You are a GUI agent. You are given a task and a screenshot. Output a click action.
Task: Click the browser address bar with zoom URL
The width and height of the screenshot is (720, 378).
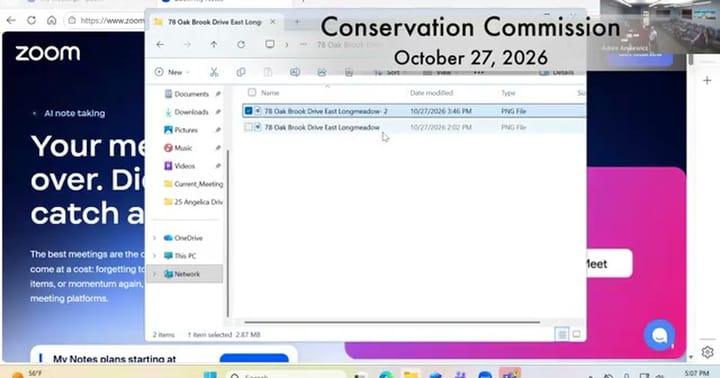106,20
